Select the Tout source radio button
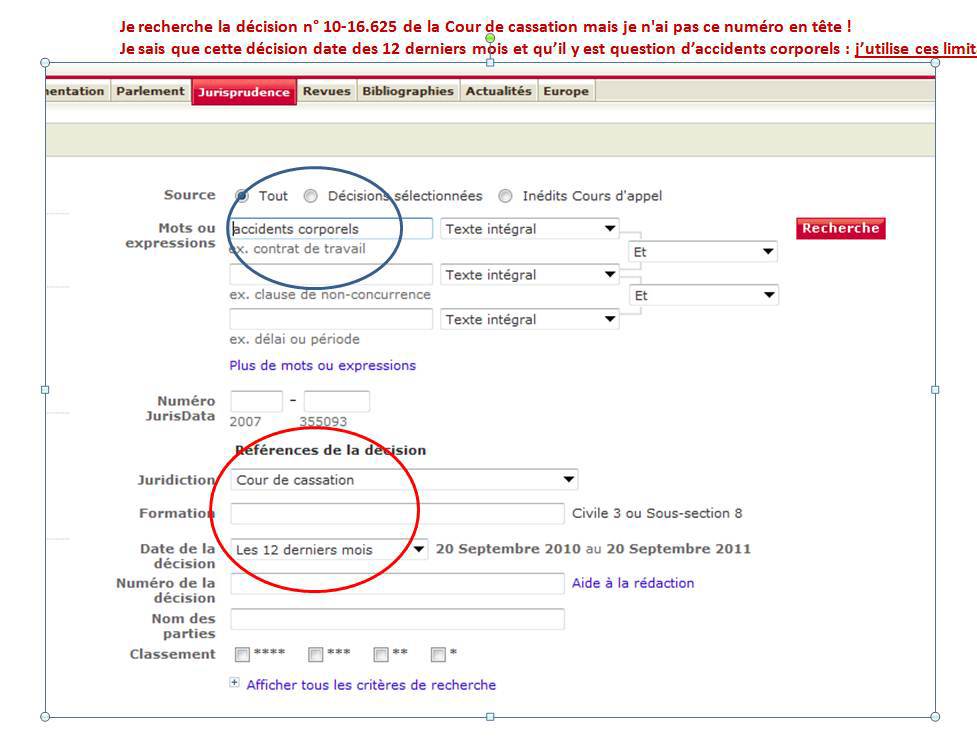This screenshot has height=741, width=977. (242, 196)
